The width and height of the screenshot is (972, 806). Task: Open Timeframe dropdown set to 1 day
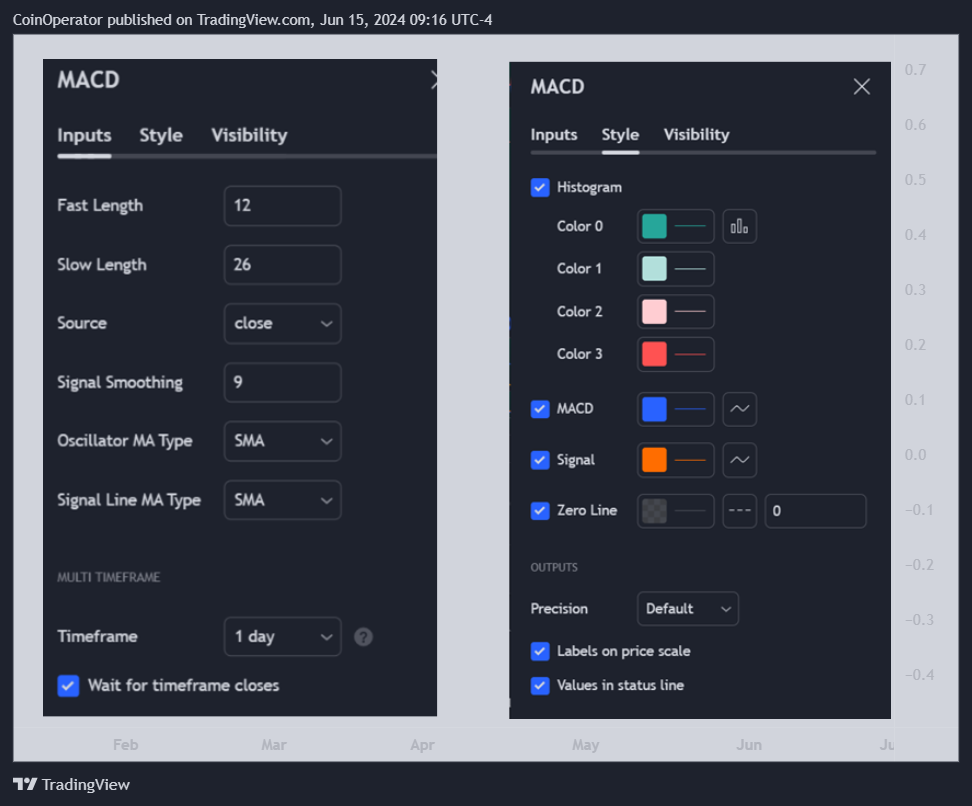tap(283, 637)
